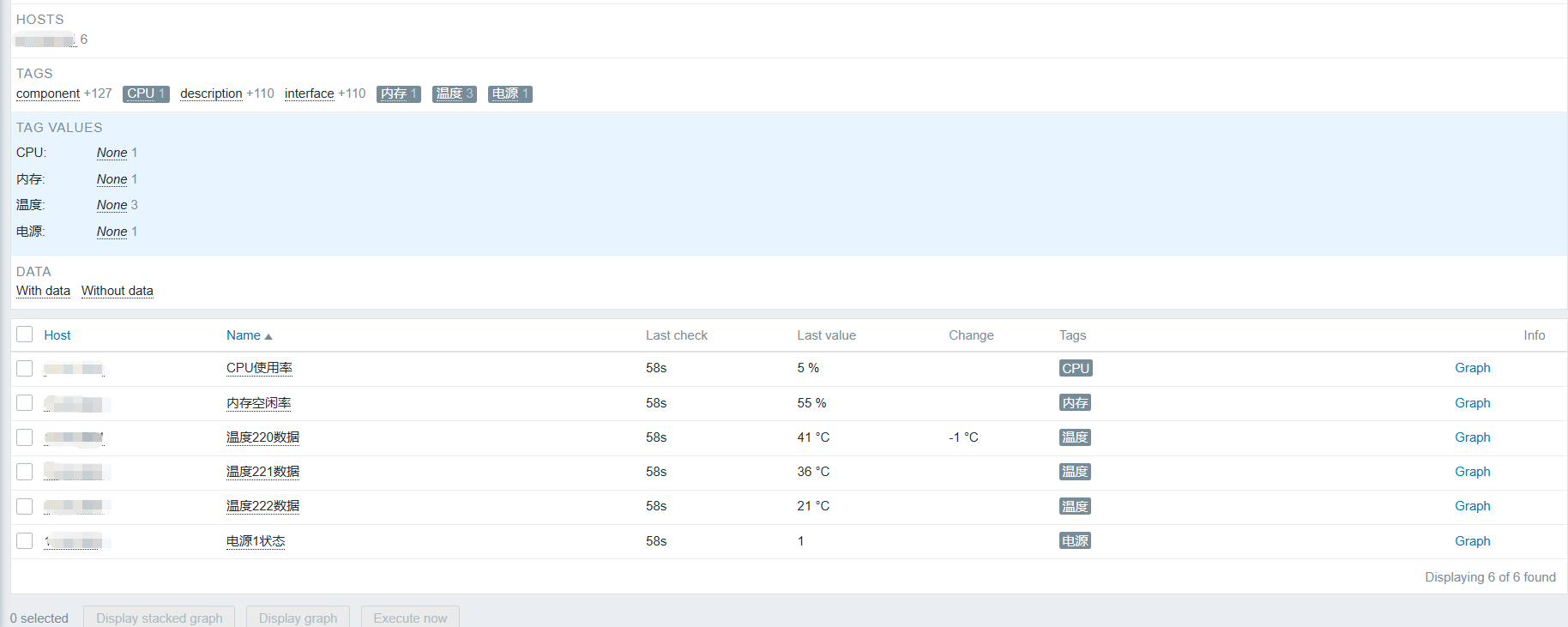This screenshot has height=627, width=1568.
Task: Click the component tag filter link
Action: click(x=48, y=93)
